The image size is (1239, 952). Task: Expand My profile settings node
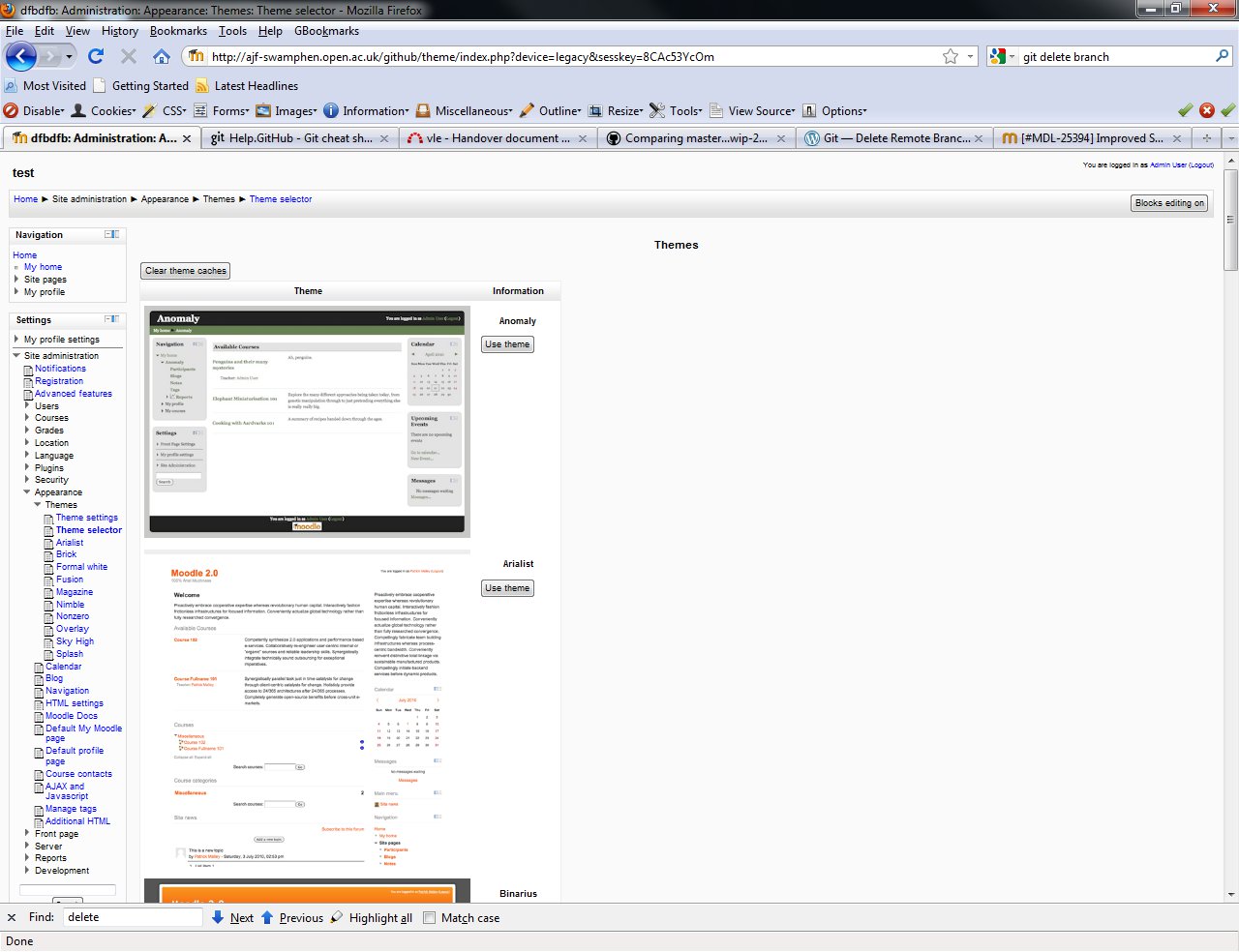coord(16,340)
